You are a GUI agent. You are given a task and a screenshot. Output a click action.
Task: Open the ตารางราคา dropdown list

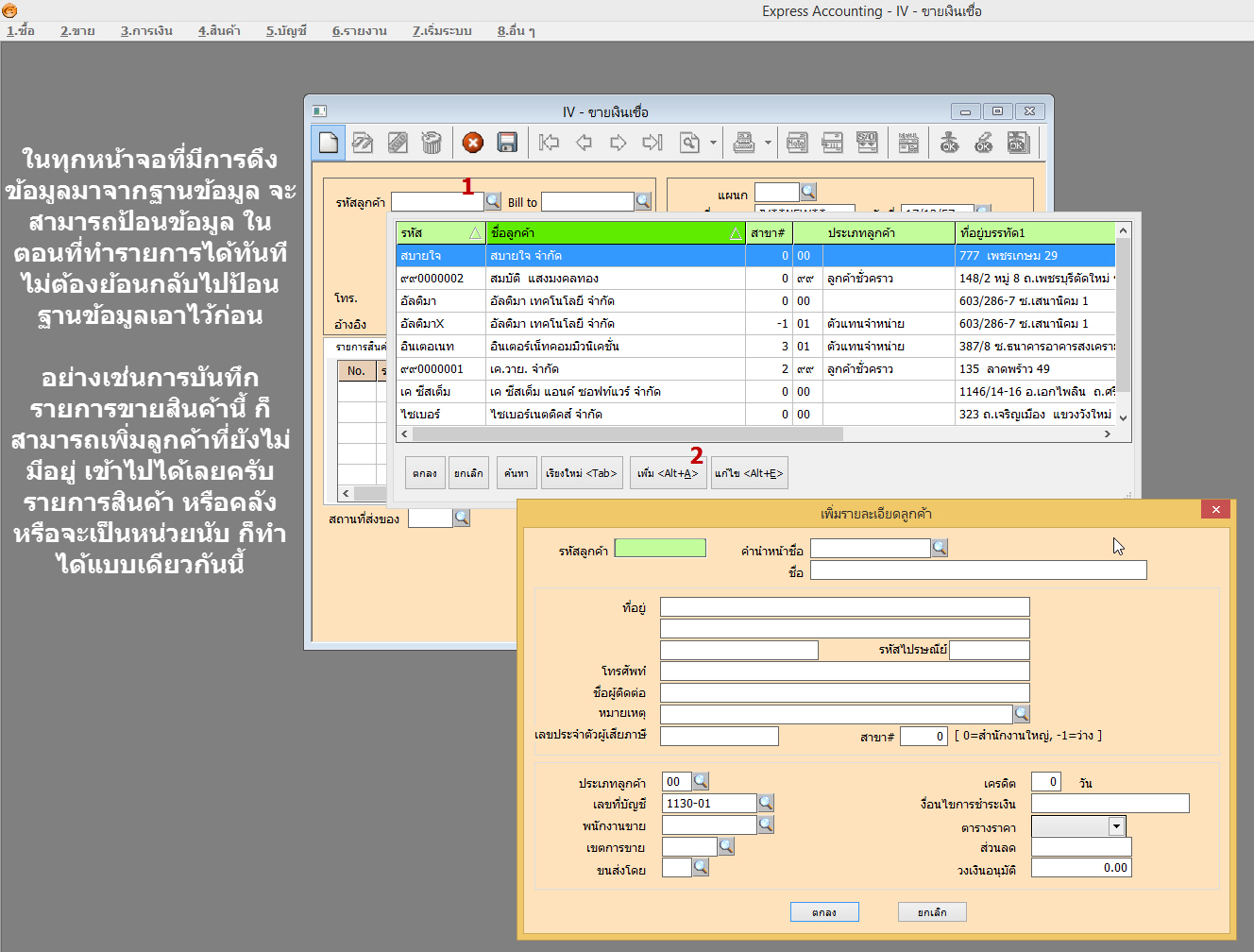pyautogui.click(x=1116, y=826)
